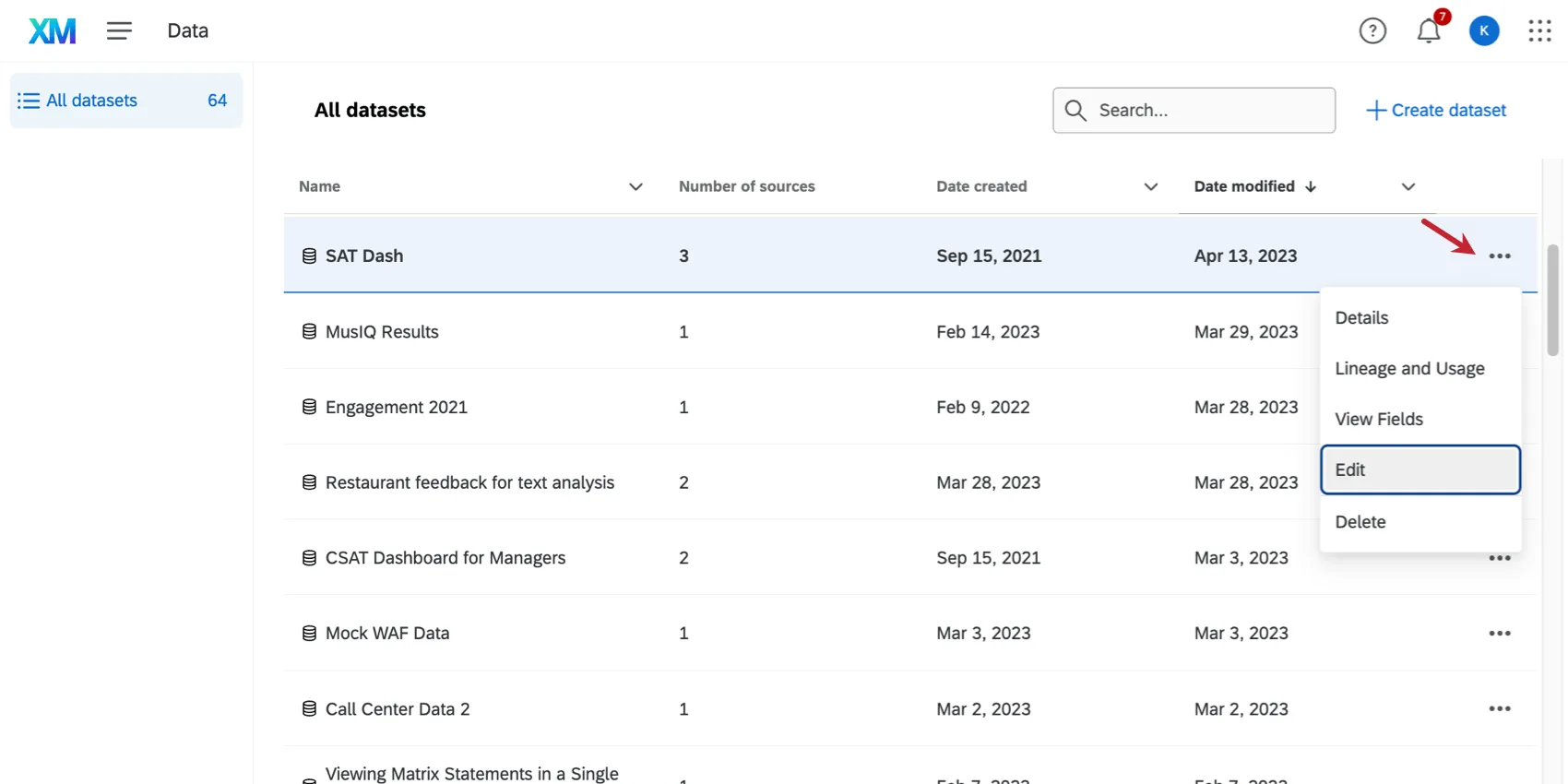The image size is (1568, 784).
Task: Open the app switcher grid icon
Action: tap(1539, 31)
